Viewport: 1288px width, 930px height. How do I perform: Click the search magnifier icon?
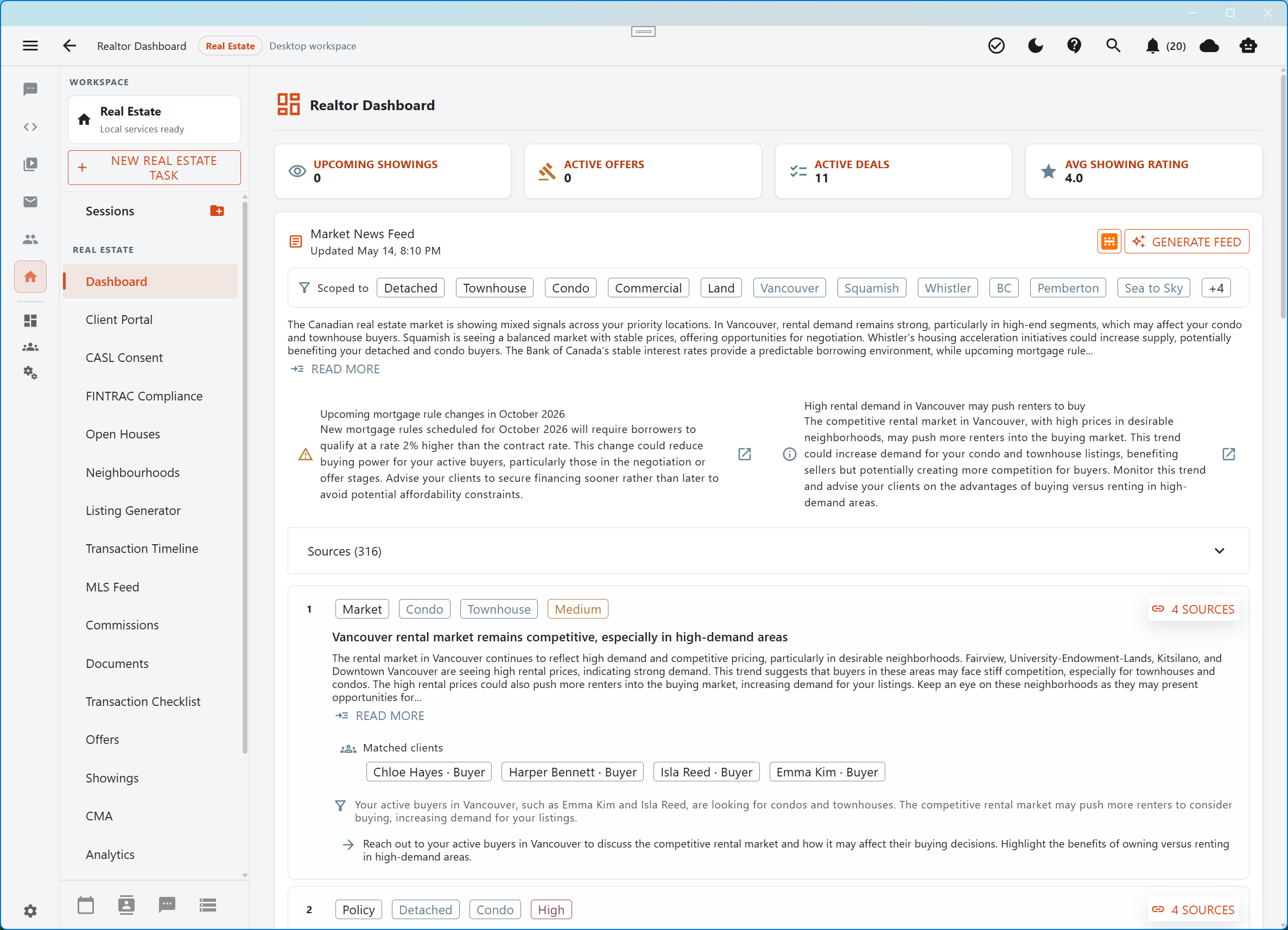(1113, 46)
